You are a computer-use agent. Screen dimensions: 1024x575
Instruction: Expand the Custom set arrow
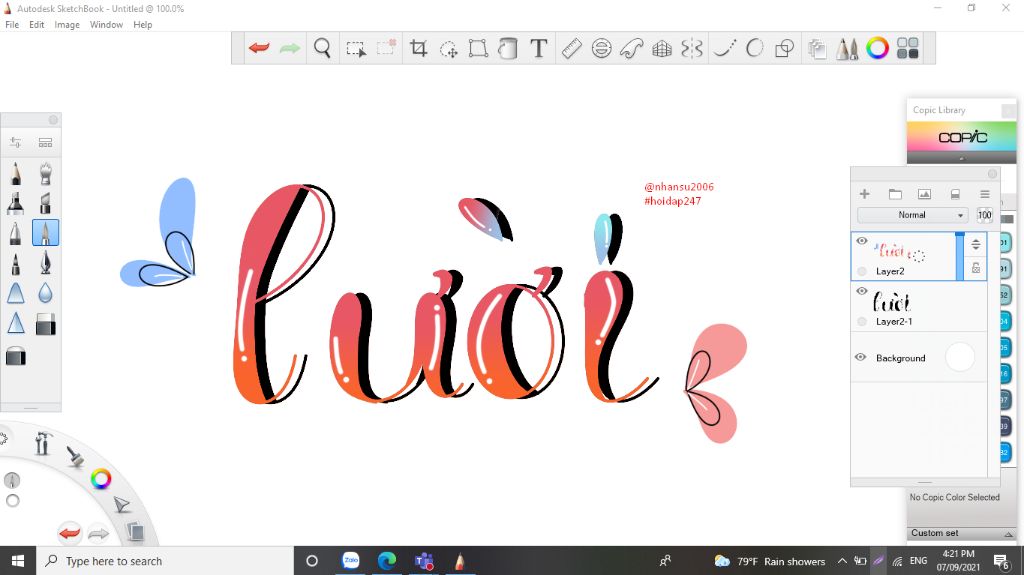pyautogui.click(x=1008, y=534)
